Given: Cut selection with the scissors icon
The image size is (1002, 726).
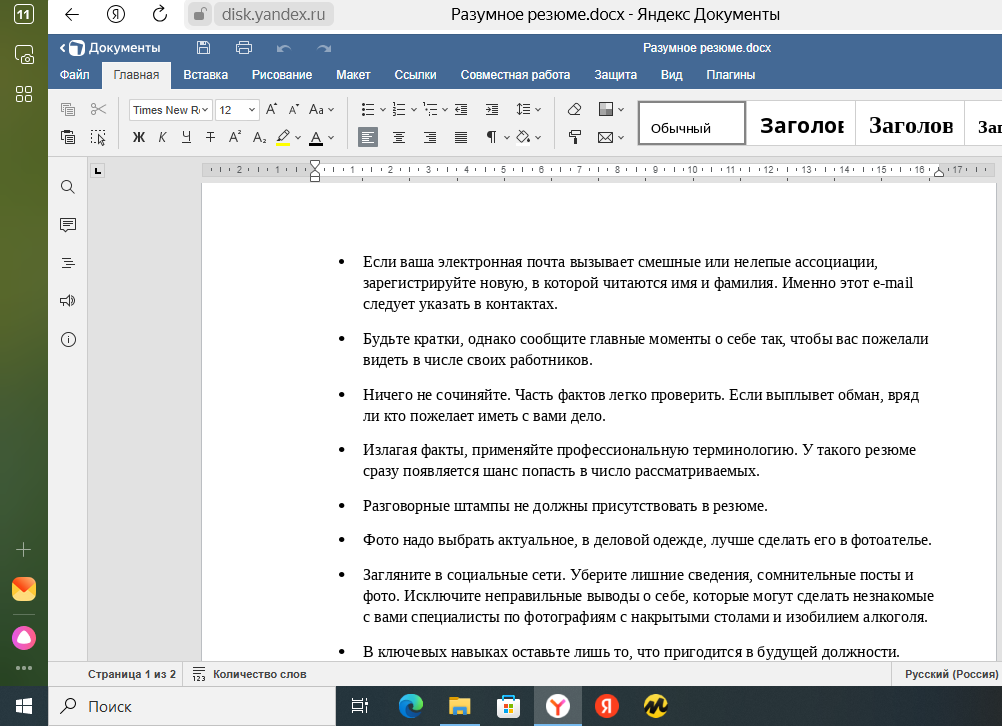Looking at the screenshot, I should [x=98, y=109].
